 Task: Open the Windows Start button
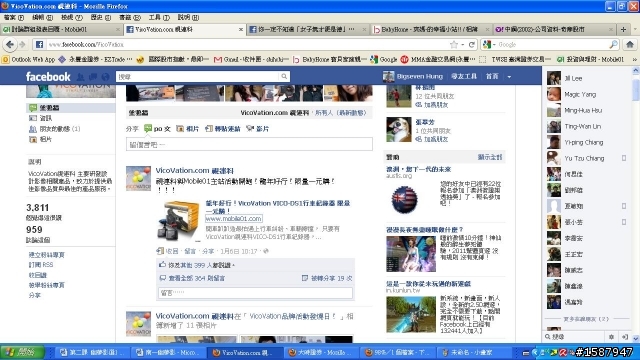tap(22, 352)
